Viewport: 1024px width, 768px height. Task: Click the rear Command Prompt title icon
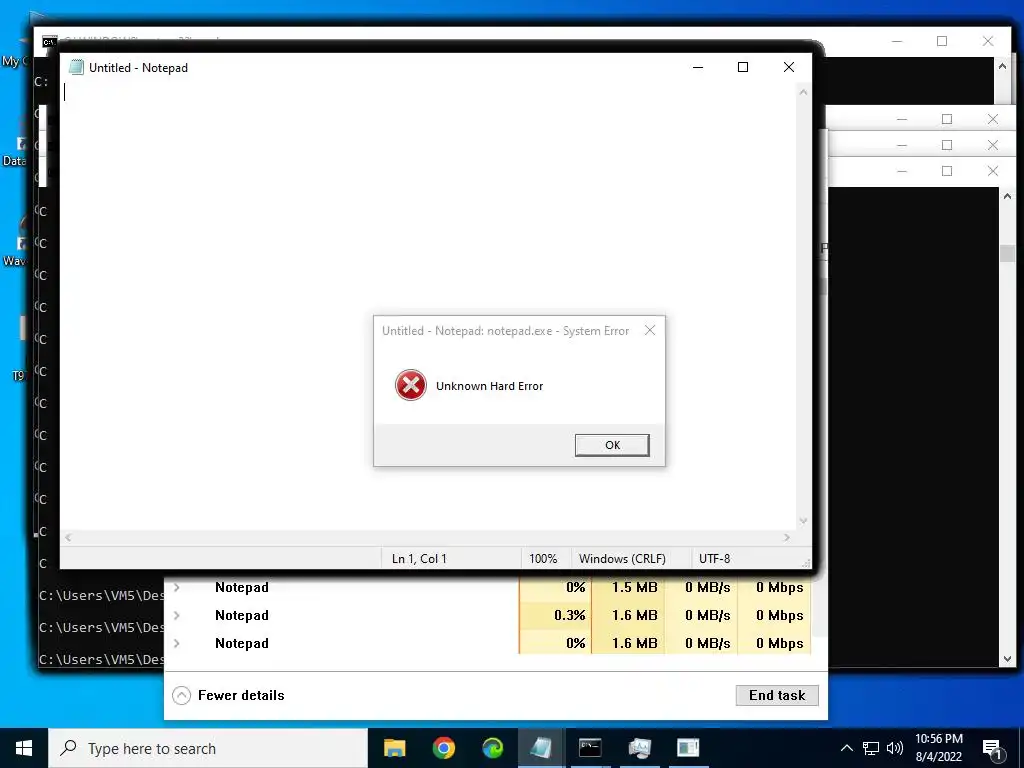pyautogui.click(x=49, y=42)
